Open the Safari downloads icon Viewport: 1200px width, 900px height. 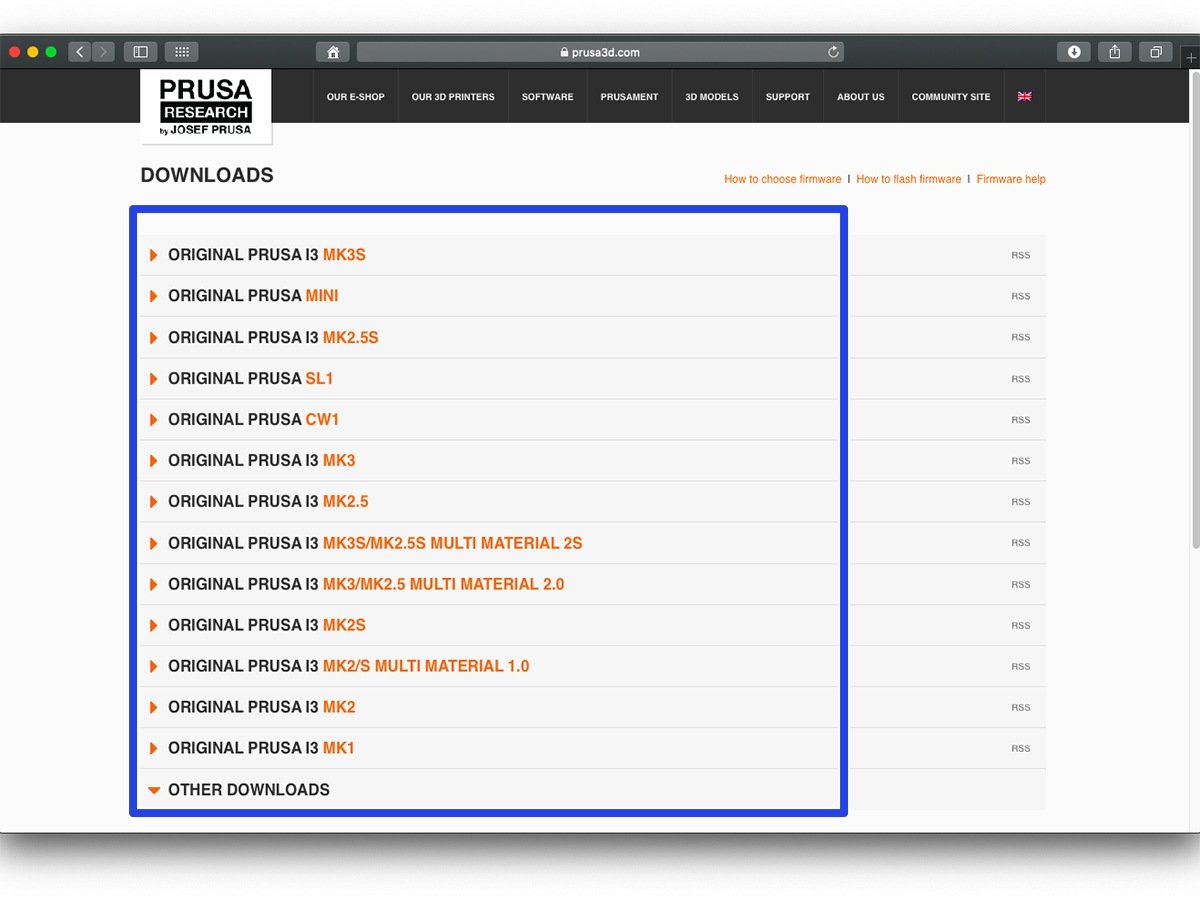click(x=1074, y=52)
